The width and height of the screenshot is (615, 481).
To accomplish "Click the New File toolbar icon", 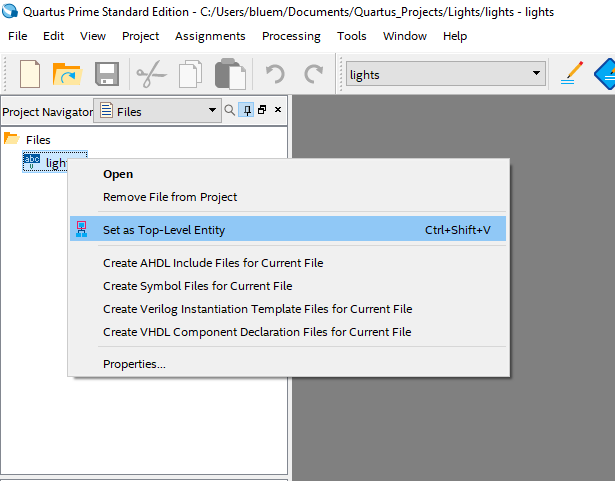I will (30, 74).
